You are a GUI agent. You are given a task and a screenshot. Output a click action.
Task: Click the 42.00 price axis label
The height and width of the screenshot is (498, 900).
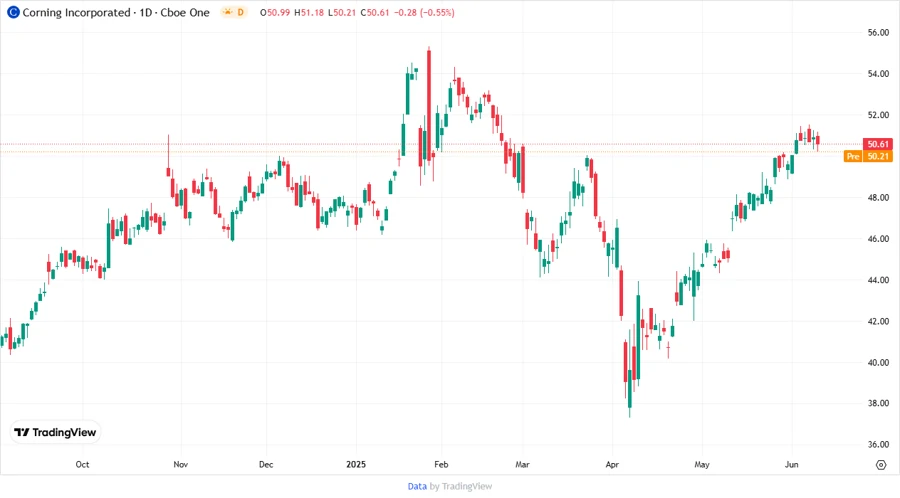pyautogui.click(x=878, y=321)
